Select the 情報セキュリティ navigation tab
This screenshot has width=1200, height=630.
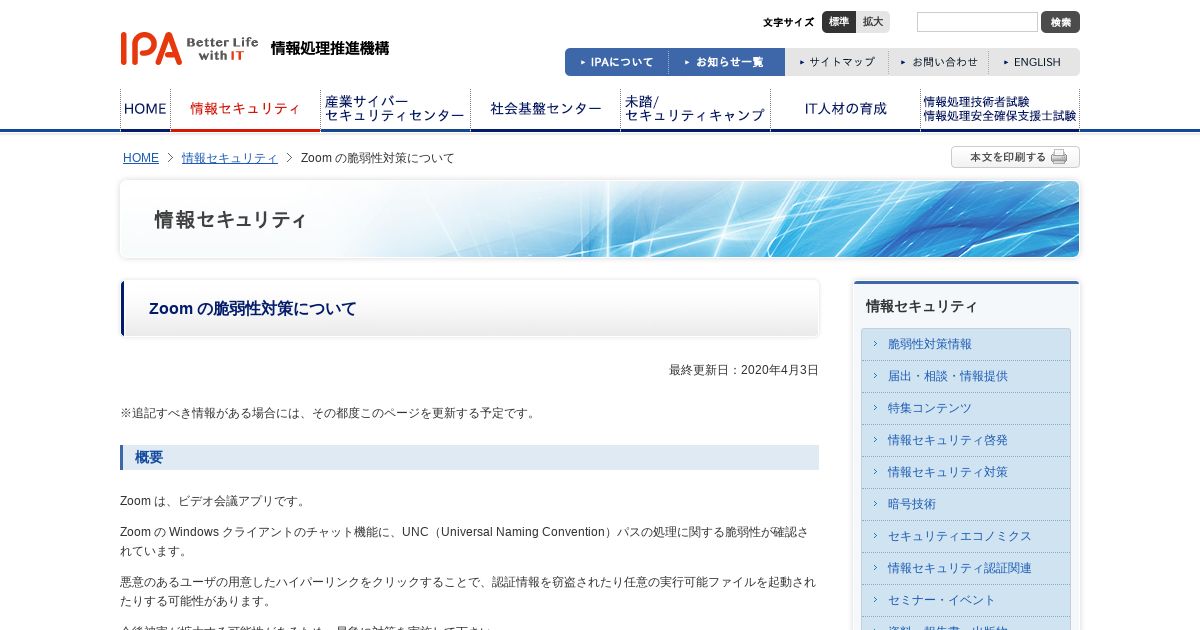point(245,109)
